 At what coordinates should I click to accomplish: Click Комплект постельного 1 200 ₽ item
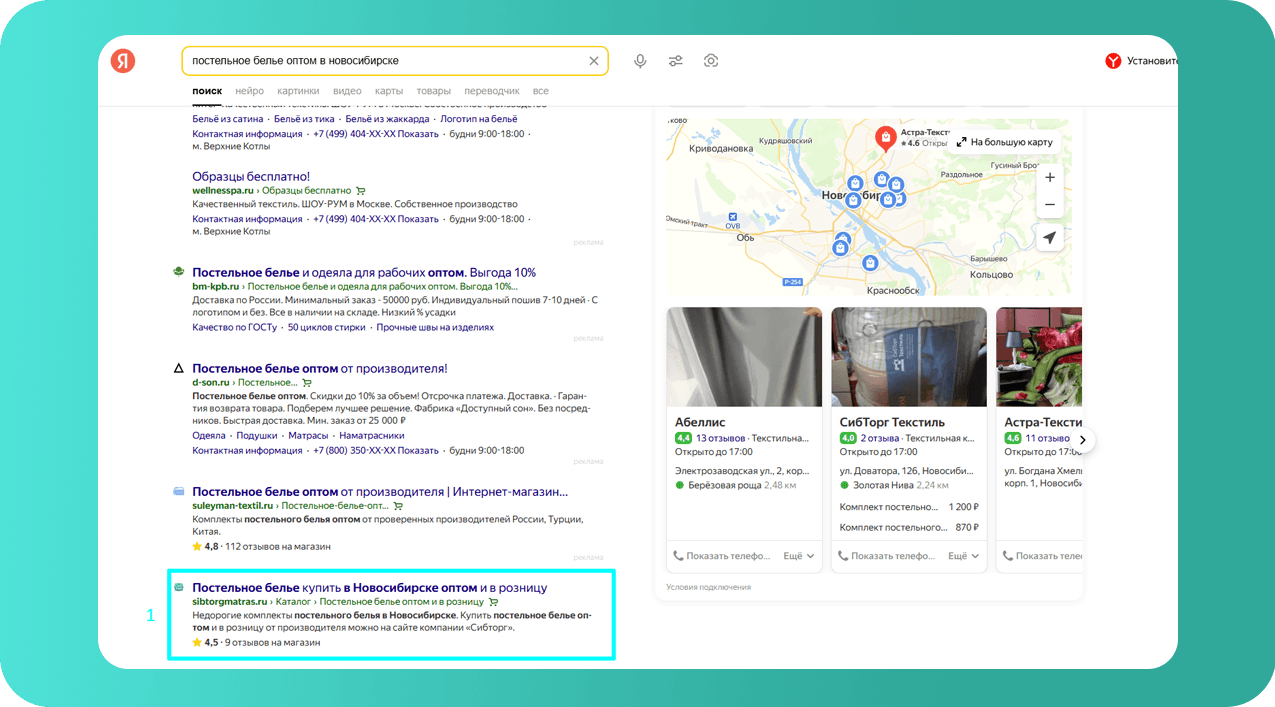pos(909,507)
